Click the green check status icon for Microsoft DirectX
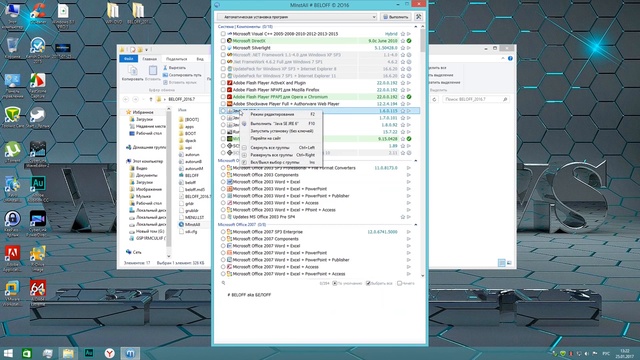Image resolution: width=640 pixels, height=360 pixels. 409,41
